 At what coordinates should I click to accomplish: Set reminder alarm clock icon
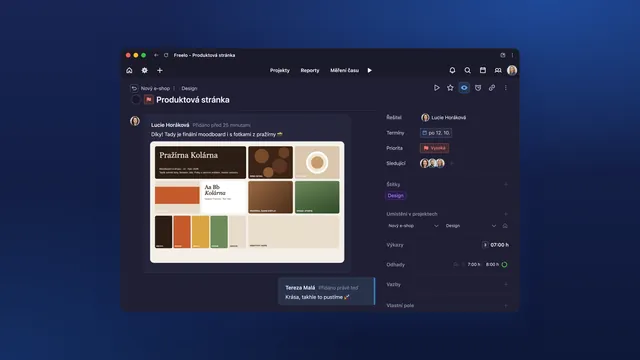point(478,88)
